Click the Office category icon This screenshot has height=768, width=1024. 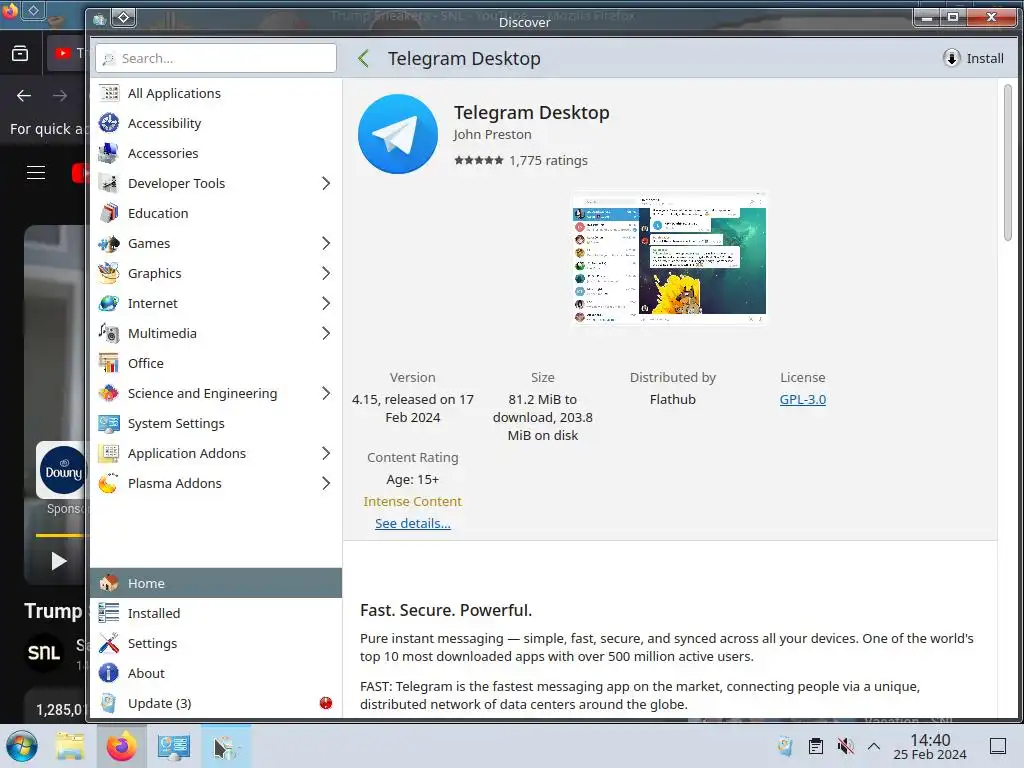(x=108, y=364)
